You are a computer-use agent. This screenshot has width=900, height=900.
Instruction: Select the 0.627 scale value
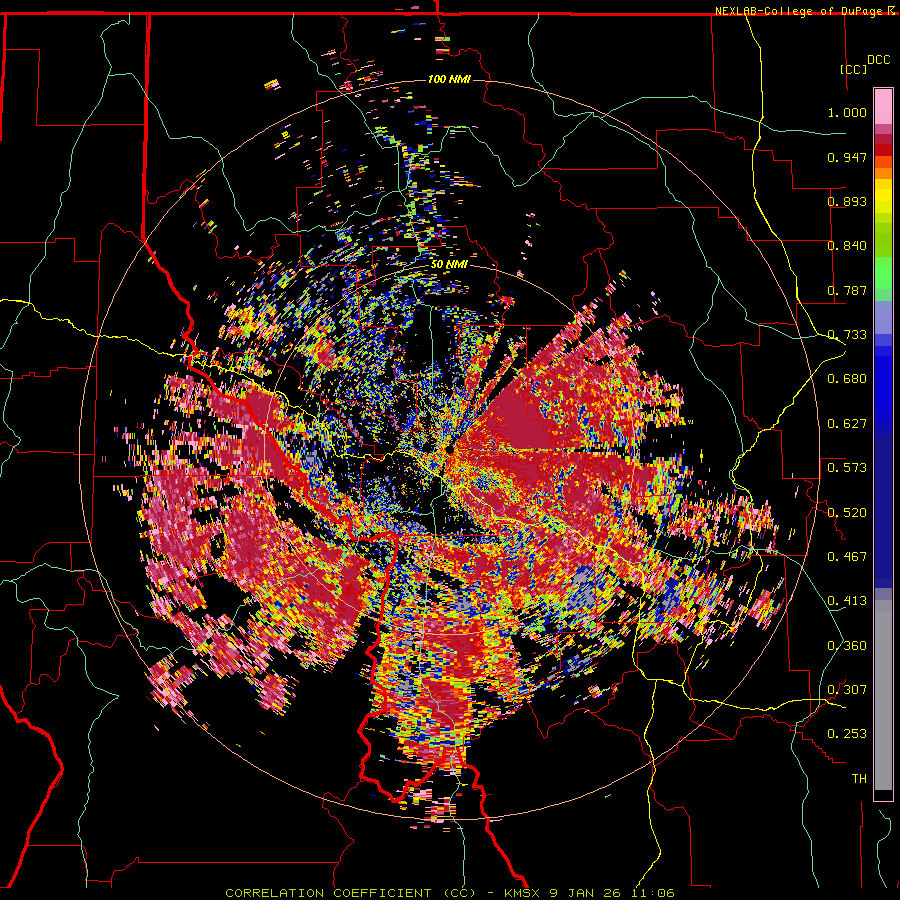[x=847, y=424]
